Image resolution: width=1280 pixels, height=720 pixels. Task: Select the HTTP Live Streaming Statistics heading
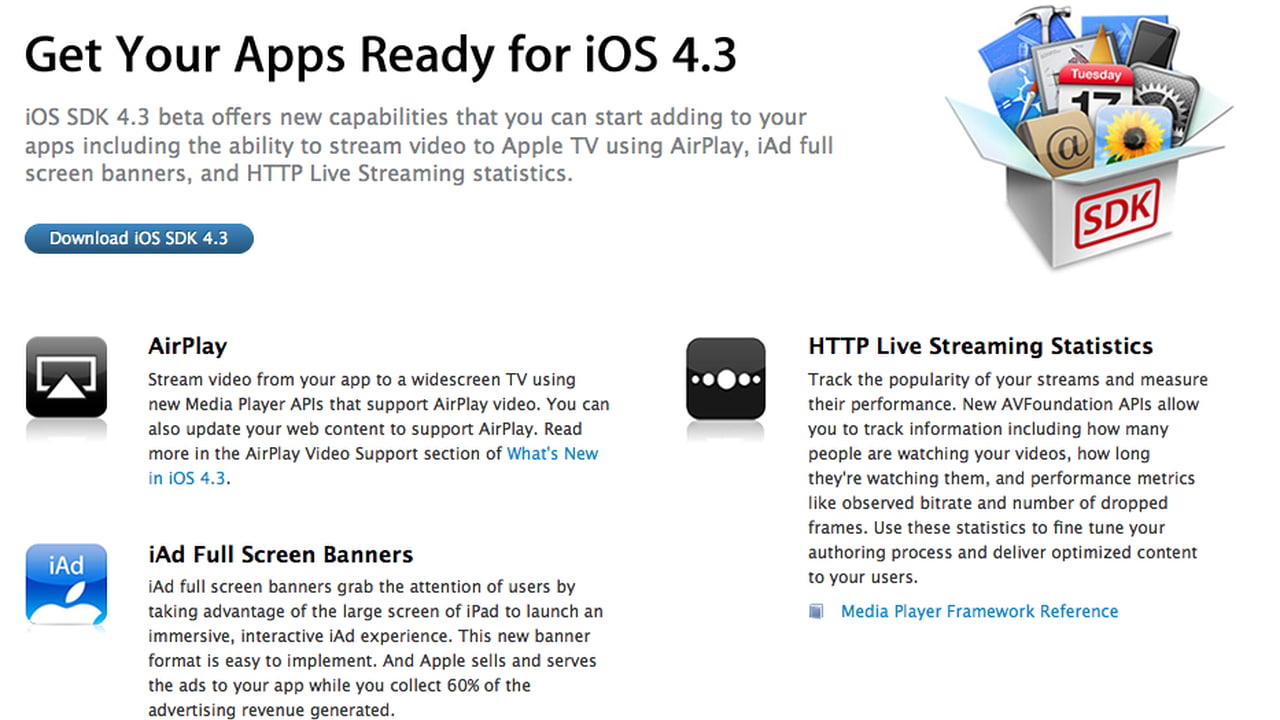[980, 346]
